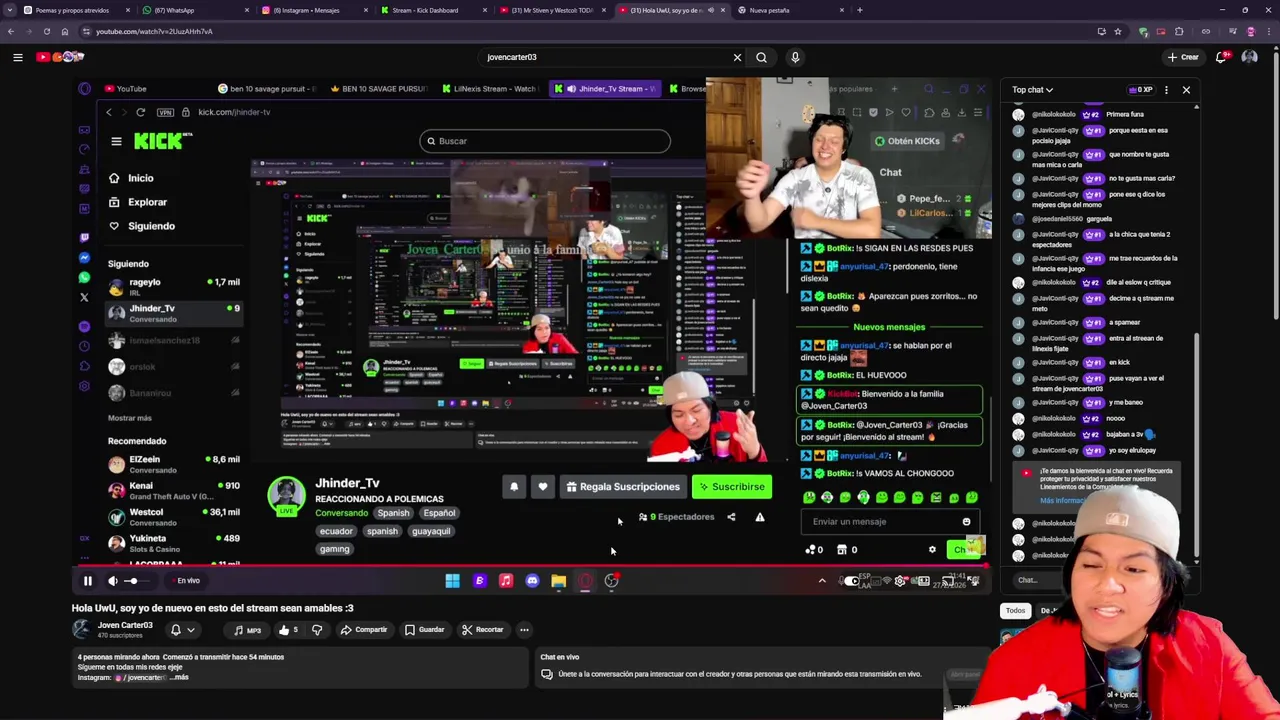Open the Crear upload menu
Image resolution: width=1280 pixels, height=720 pixels.
click(1183, 57)
